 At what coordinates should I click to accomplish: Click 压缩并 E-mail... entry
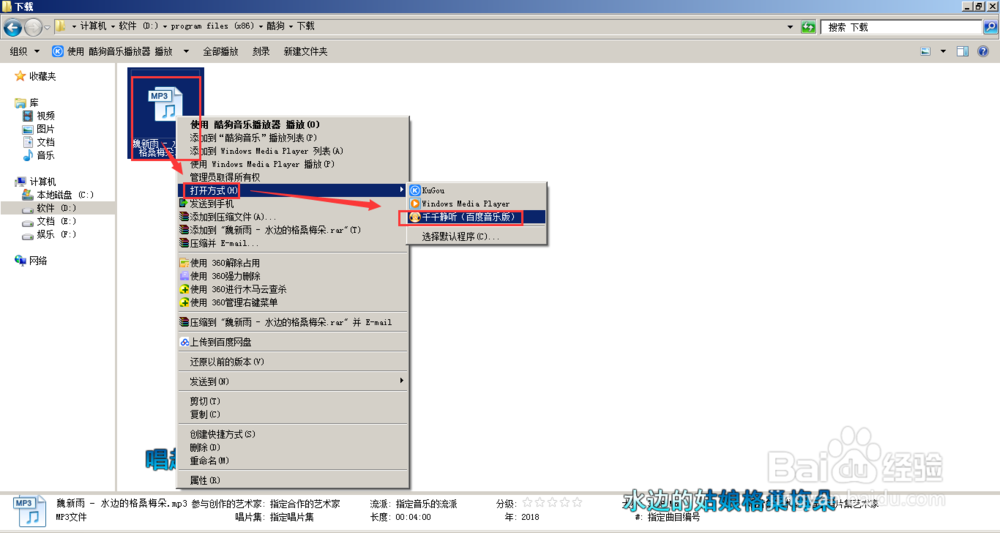[x=293, y=243]
